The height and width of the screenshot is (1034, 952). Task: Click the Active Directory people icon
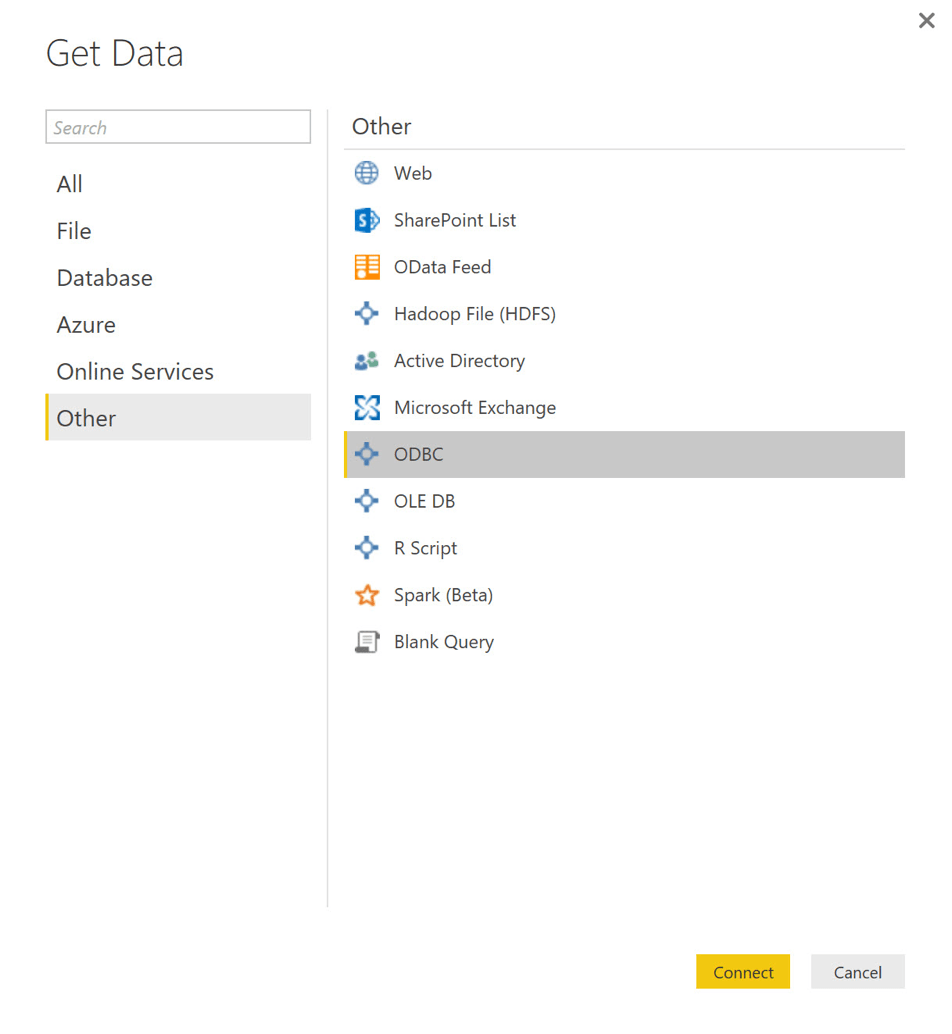pos(366,361)
